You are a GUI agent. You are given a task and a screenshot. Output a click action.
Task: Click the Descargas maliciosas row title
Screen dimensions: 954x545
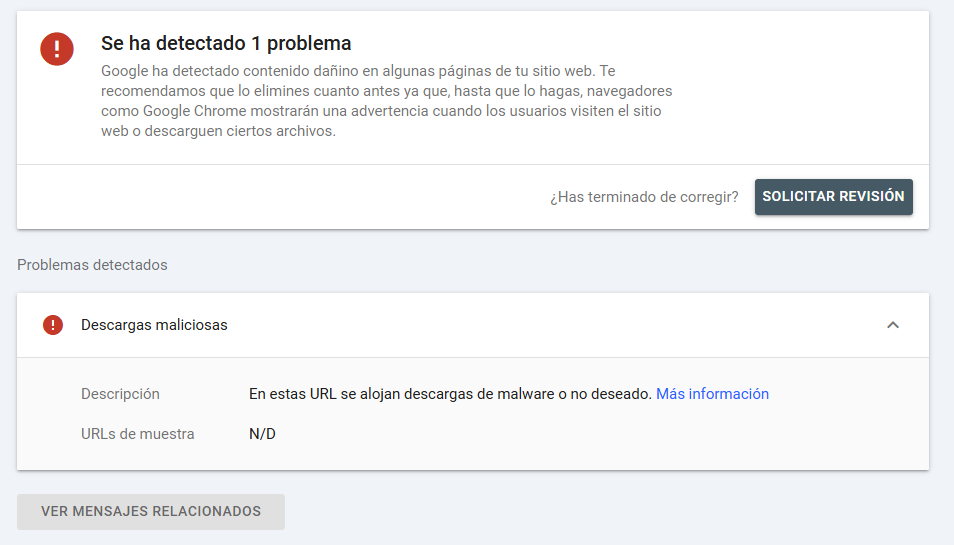tap(154, 325)
